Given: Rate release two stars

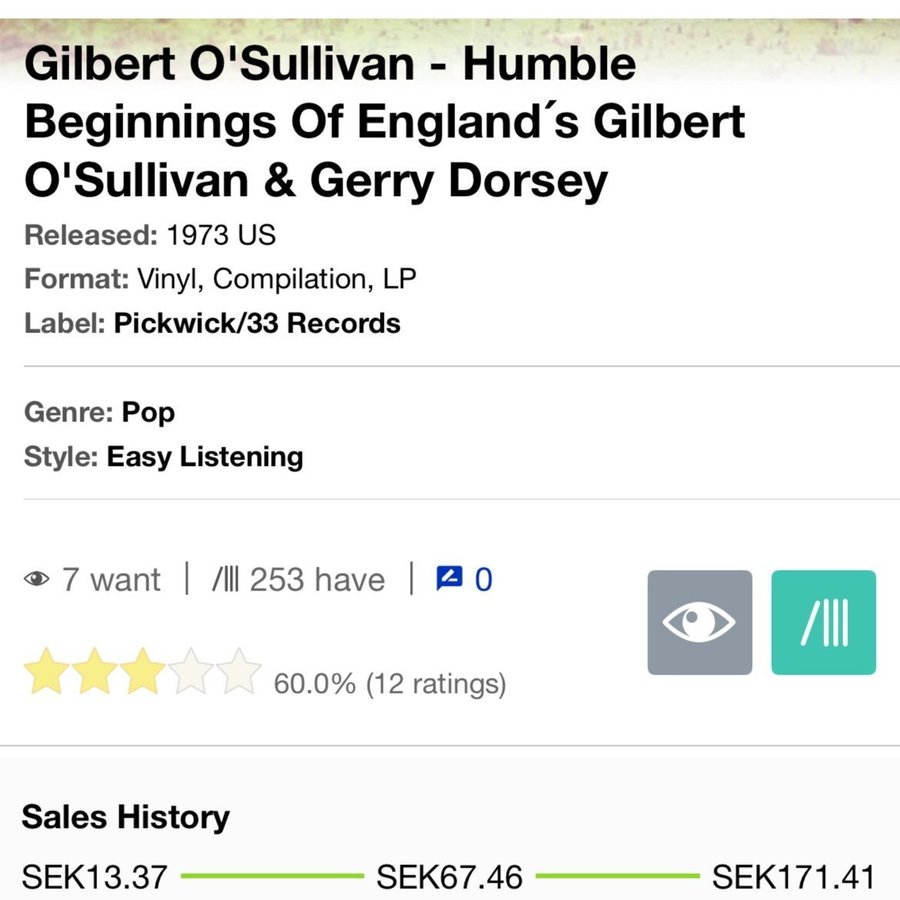Looking at the screenshot, I should 96,671.
